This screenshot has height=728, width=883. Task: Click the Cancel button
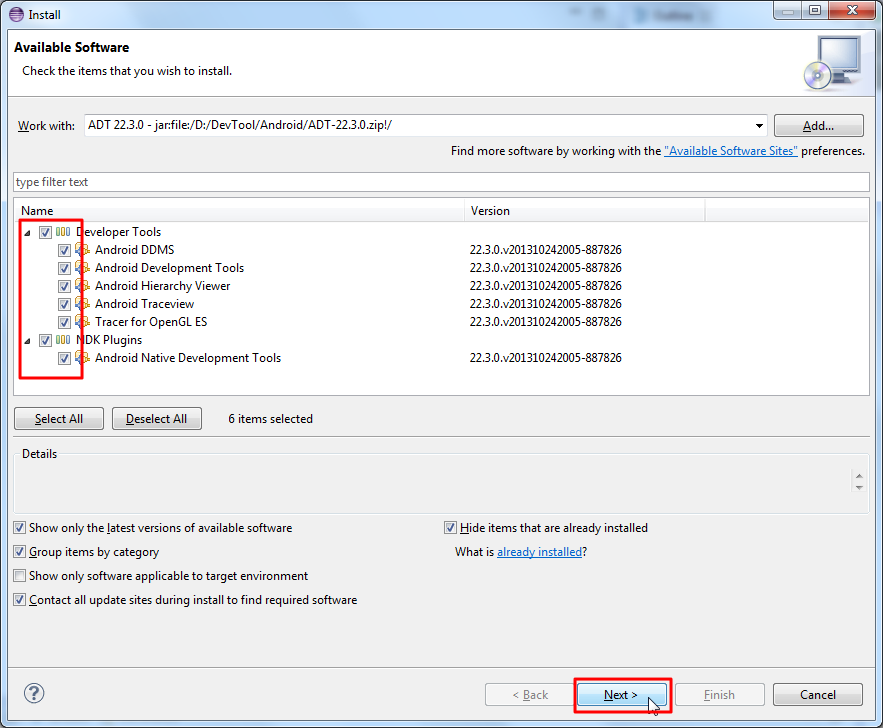tap(818, 695)
